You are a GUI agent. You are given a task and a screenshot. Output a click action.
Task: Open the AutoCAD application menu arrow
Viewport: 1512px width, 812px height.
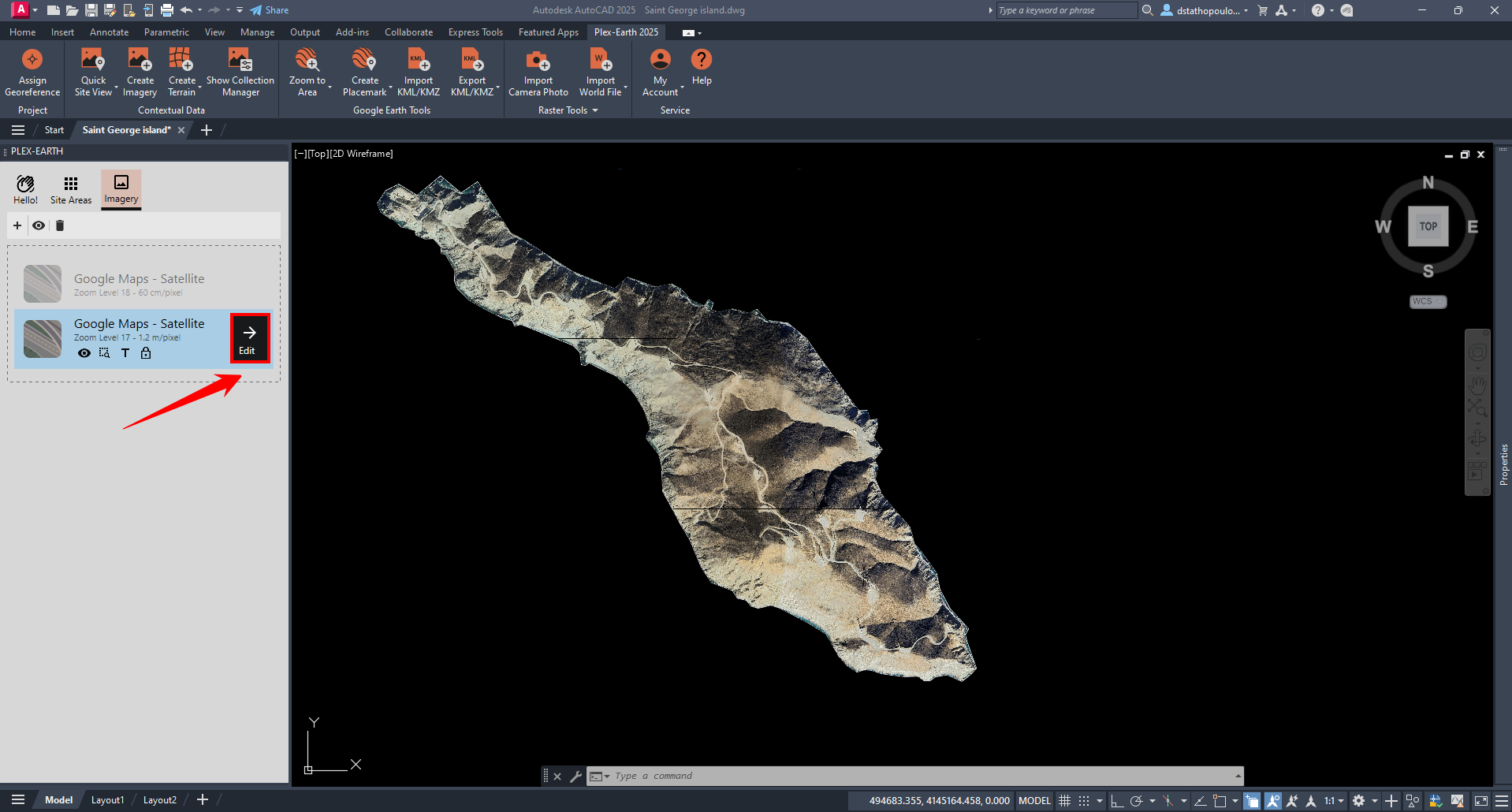35,10
